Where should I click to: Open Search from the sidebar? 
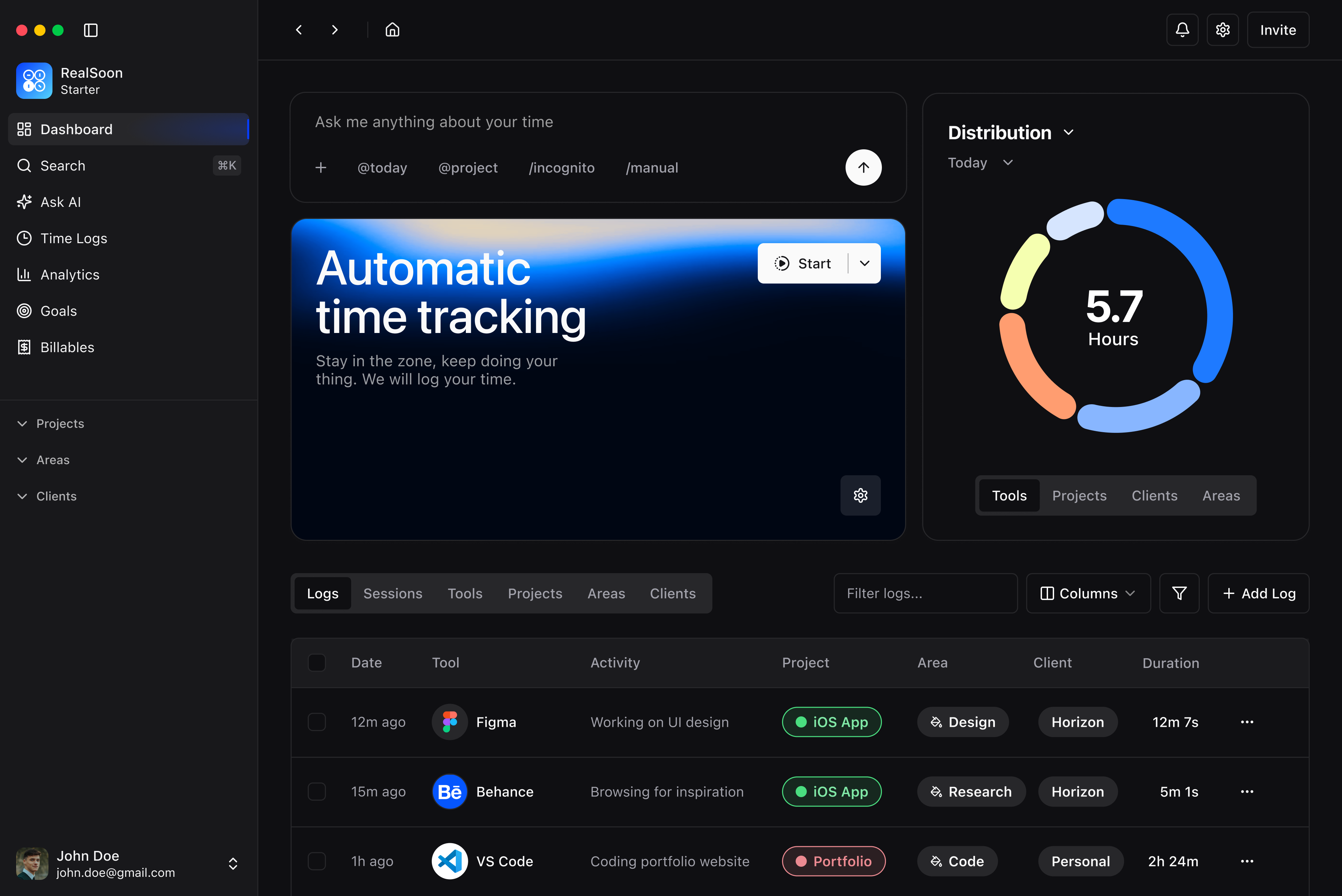(x=62, y=166)
